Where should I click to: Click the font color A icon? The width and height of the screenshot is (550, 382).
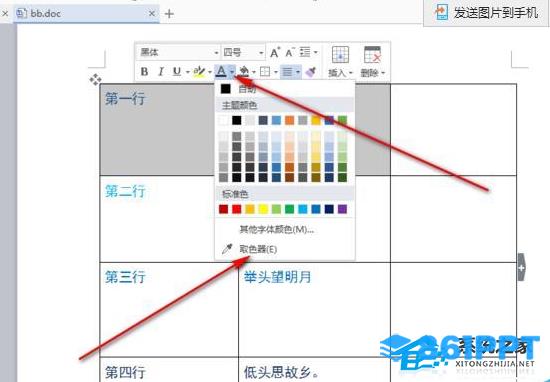pos(221,72)
